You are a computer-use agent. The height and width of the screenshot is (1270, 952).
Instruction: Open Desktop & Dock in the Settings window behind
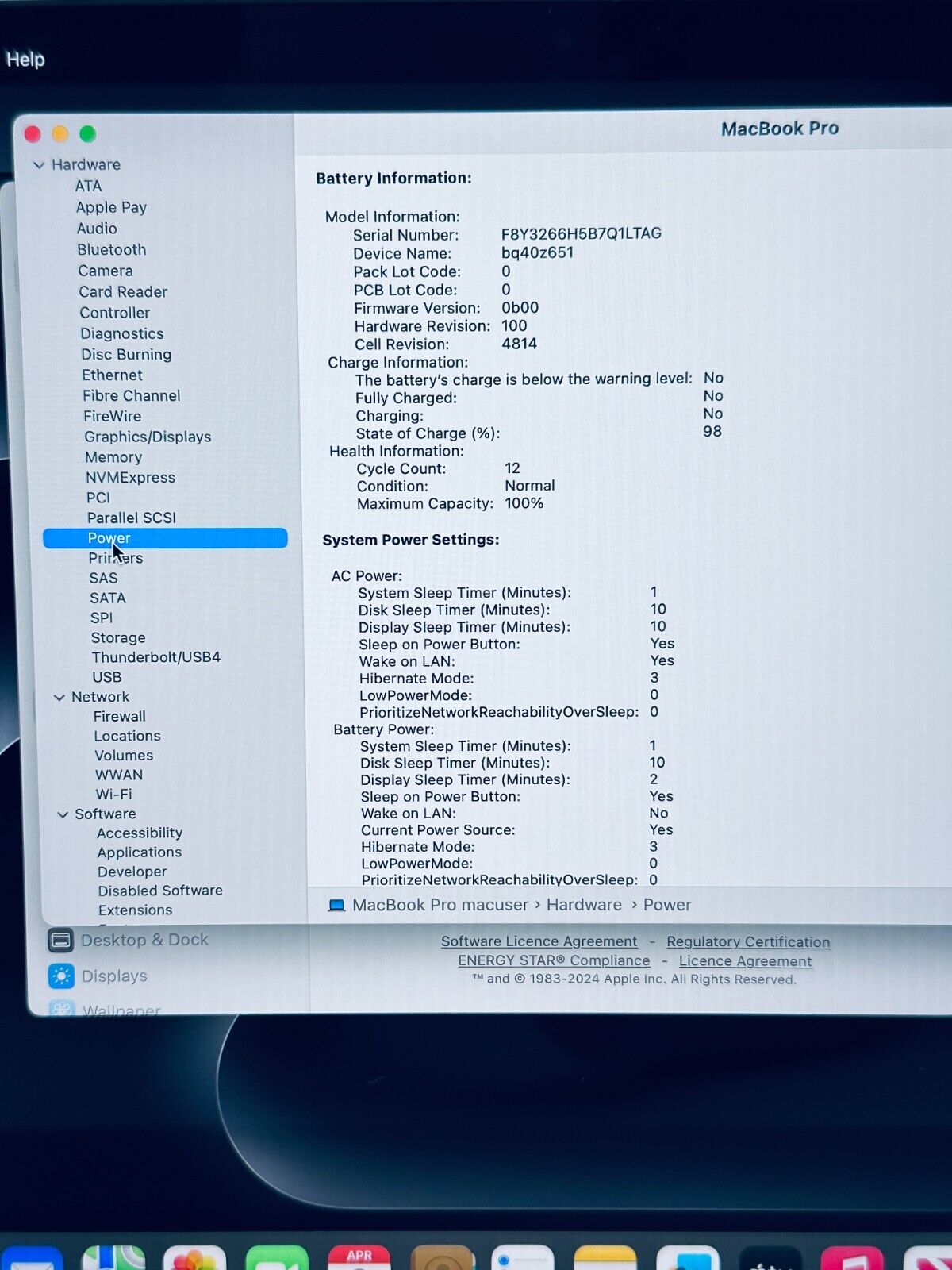pos(144,941)
